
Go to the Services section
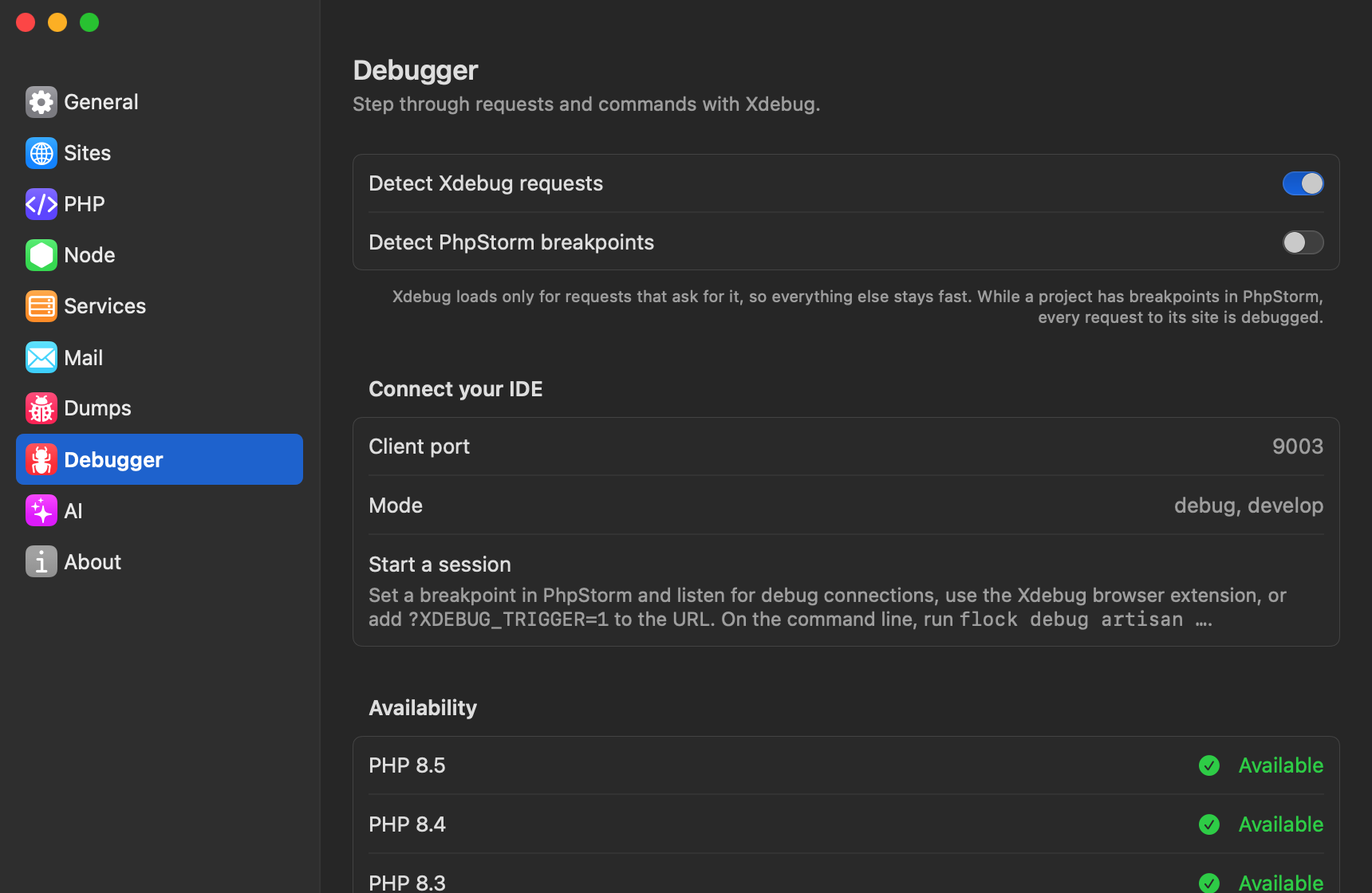pos(160,306)
